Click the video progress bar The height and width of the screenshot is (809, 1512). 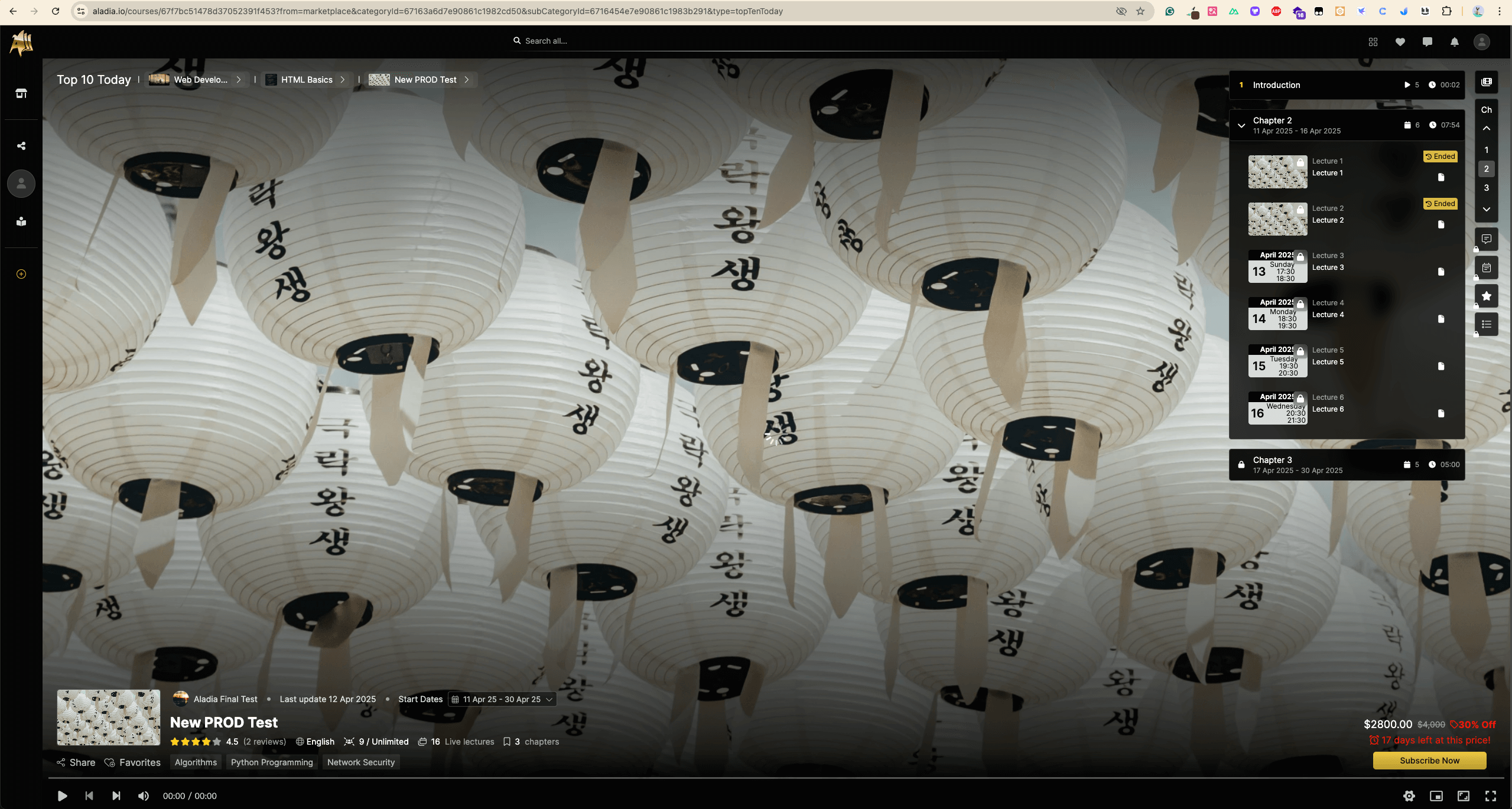(768, 778)
